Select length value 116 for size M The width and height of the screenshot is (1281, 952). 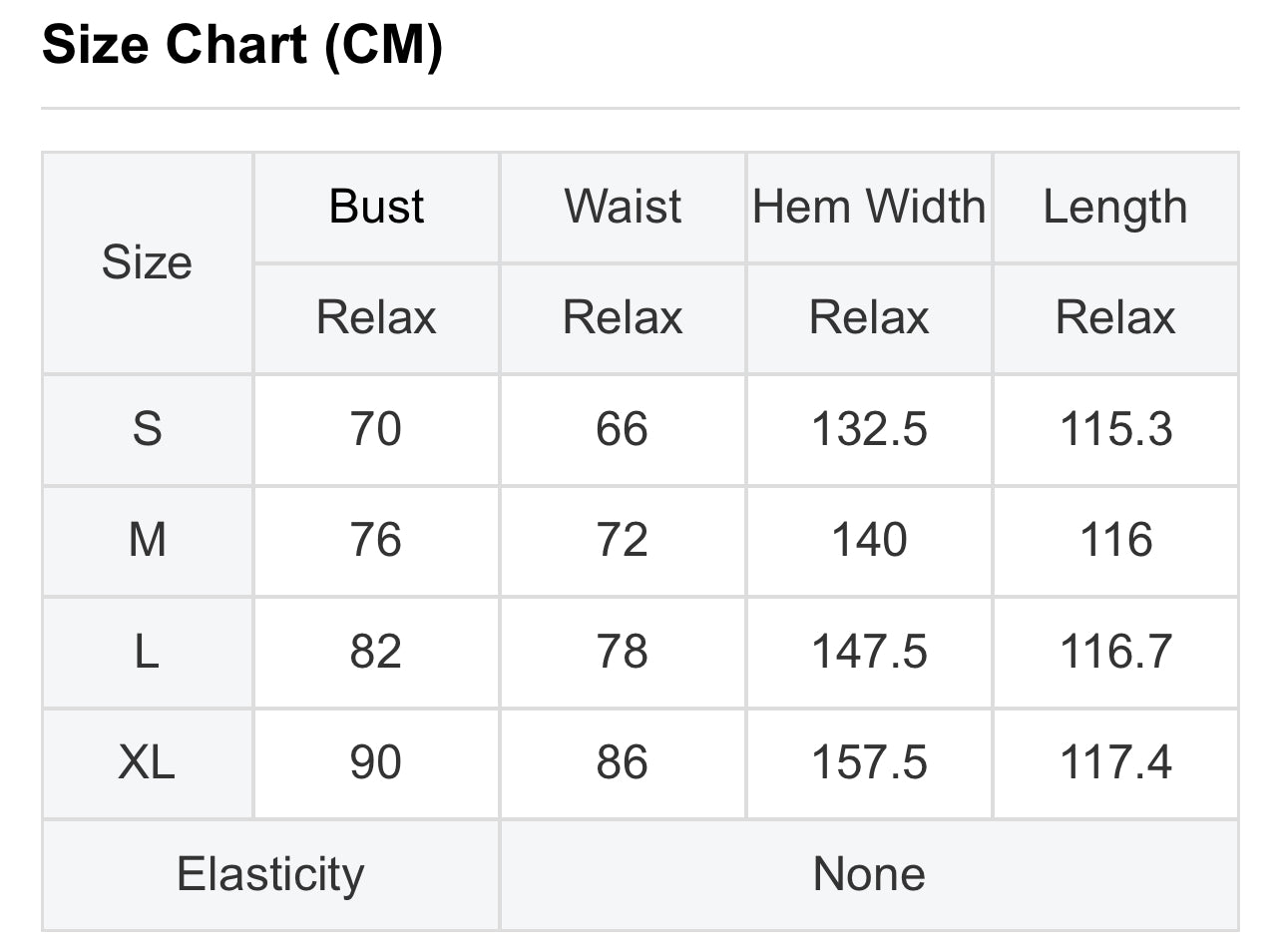click(x=1115, y=541)
